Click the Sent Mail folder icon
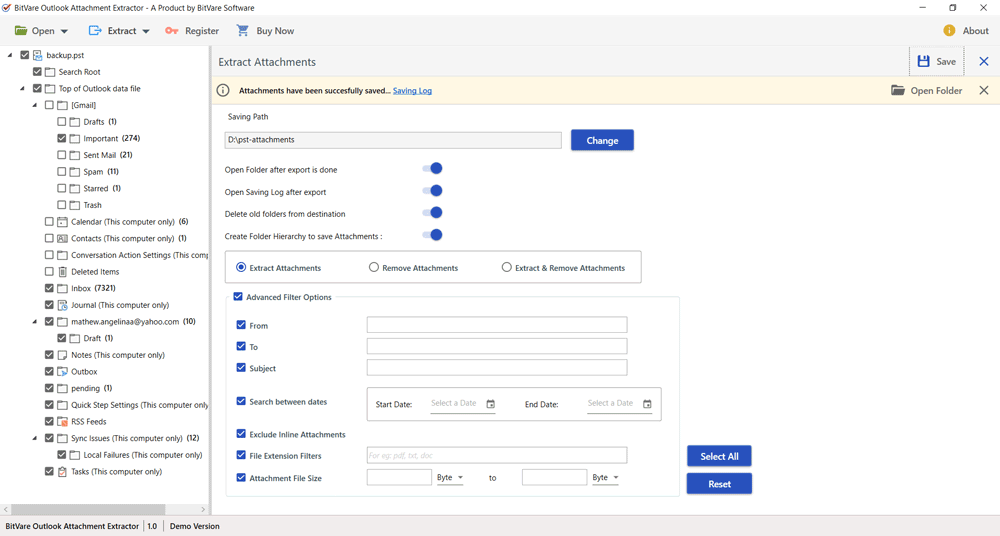Screen dimensions: 1000x536 (75, 155)
